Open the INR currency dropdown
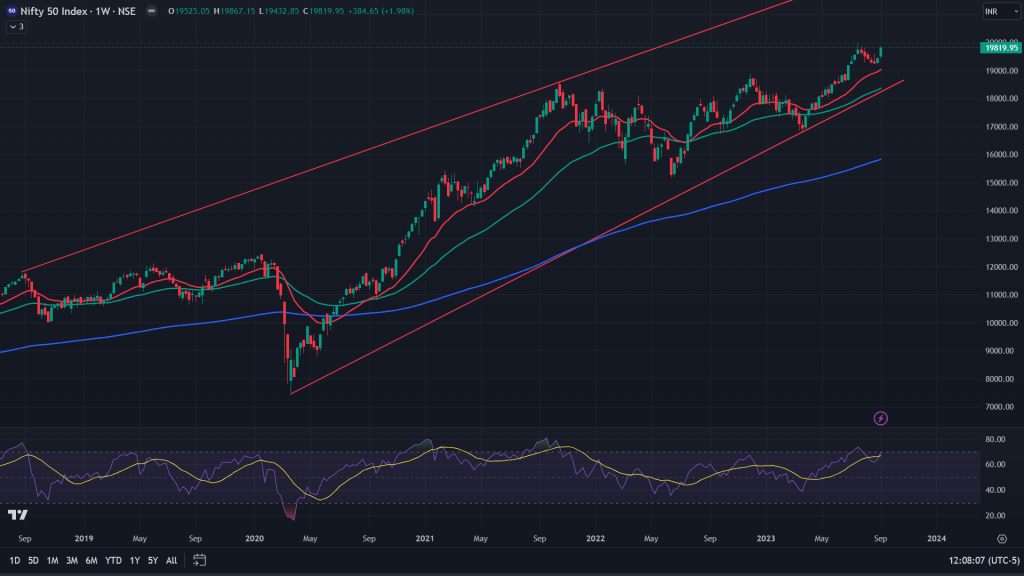 tap(993, 12)
